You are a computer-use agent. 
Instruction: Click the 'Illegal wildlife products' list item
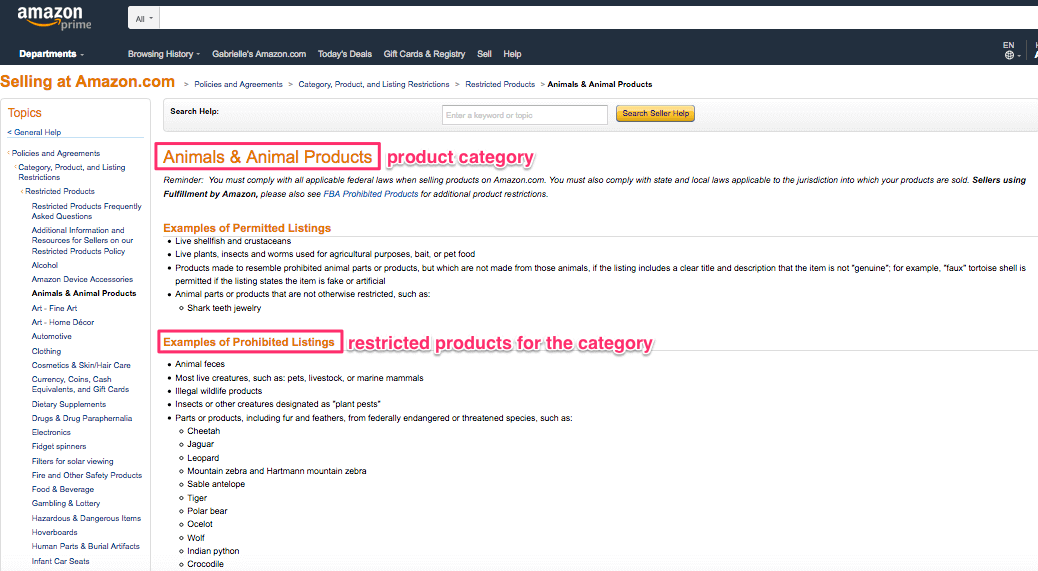point(218,392)
